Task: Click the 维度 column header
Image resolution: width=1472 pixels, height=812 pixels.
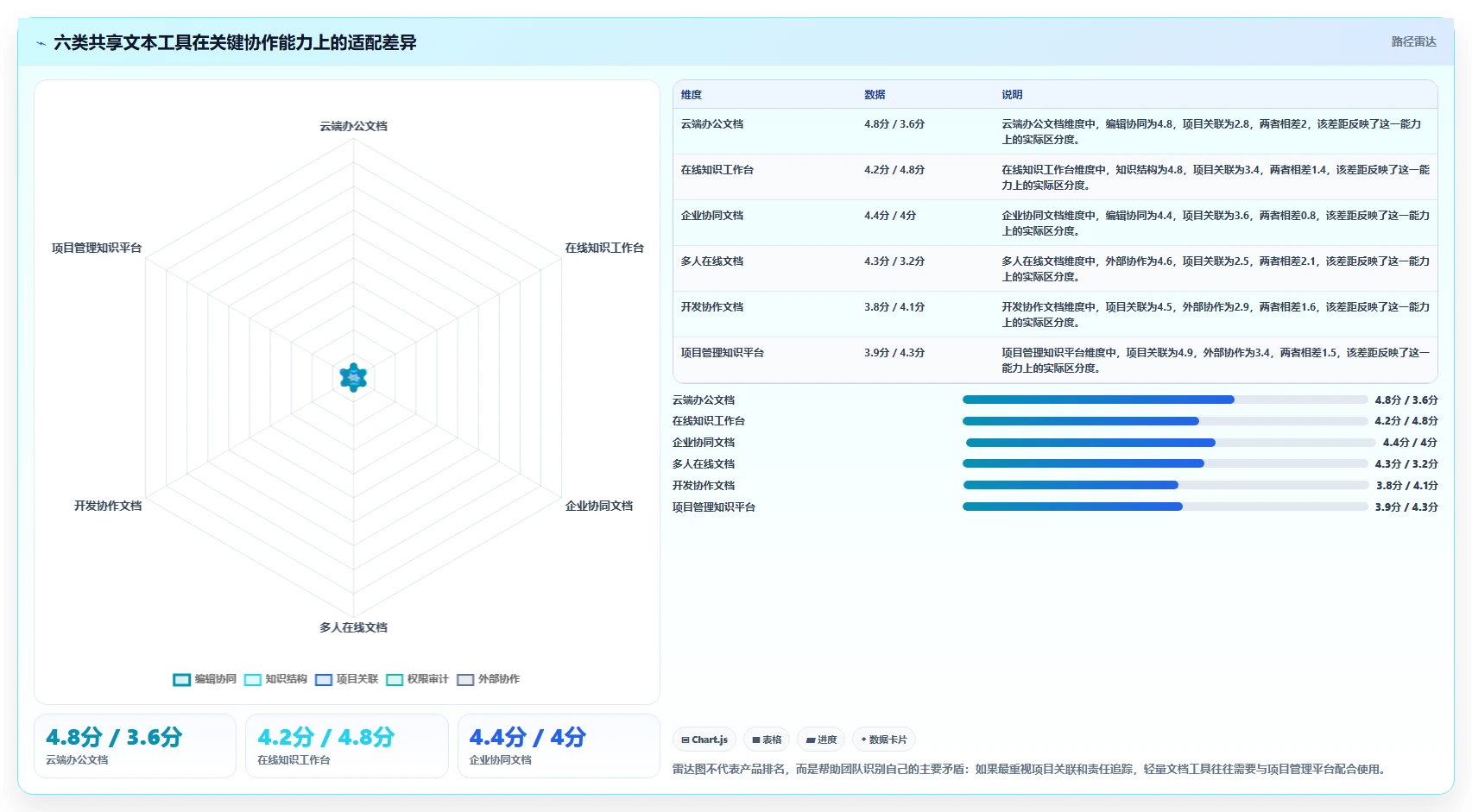Action: click(692, 95)
